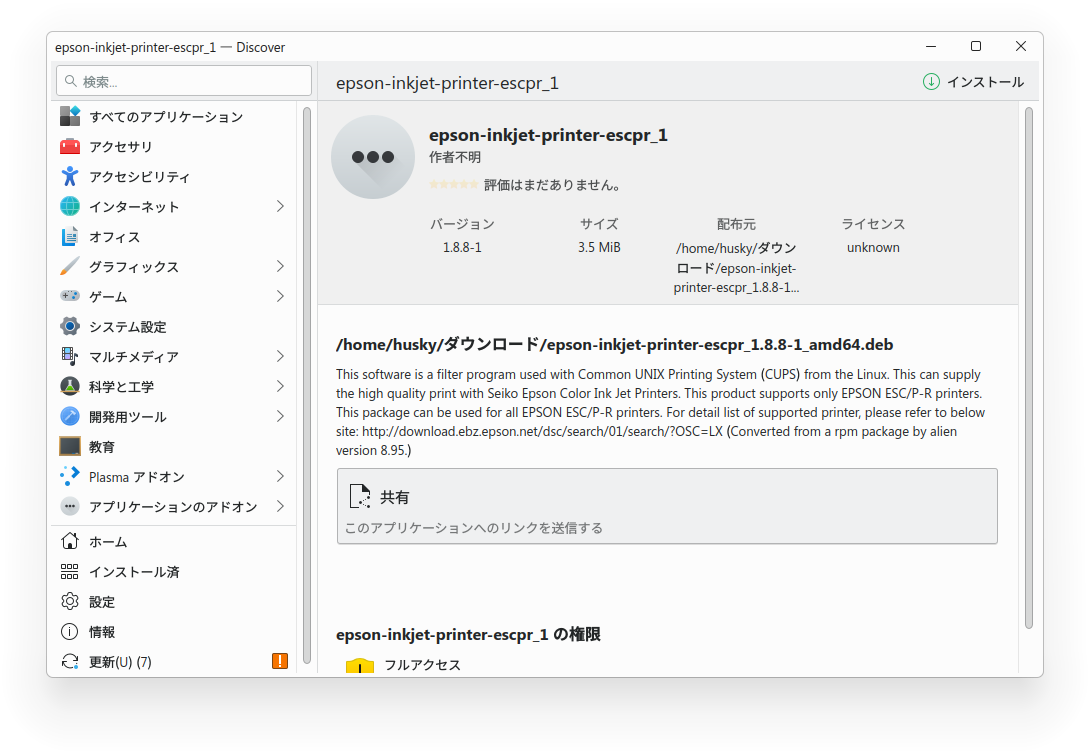Select the Education (教育) blackboard icon
The image size is (1090, 753).
70,446
